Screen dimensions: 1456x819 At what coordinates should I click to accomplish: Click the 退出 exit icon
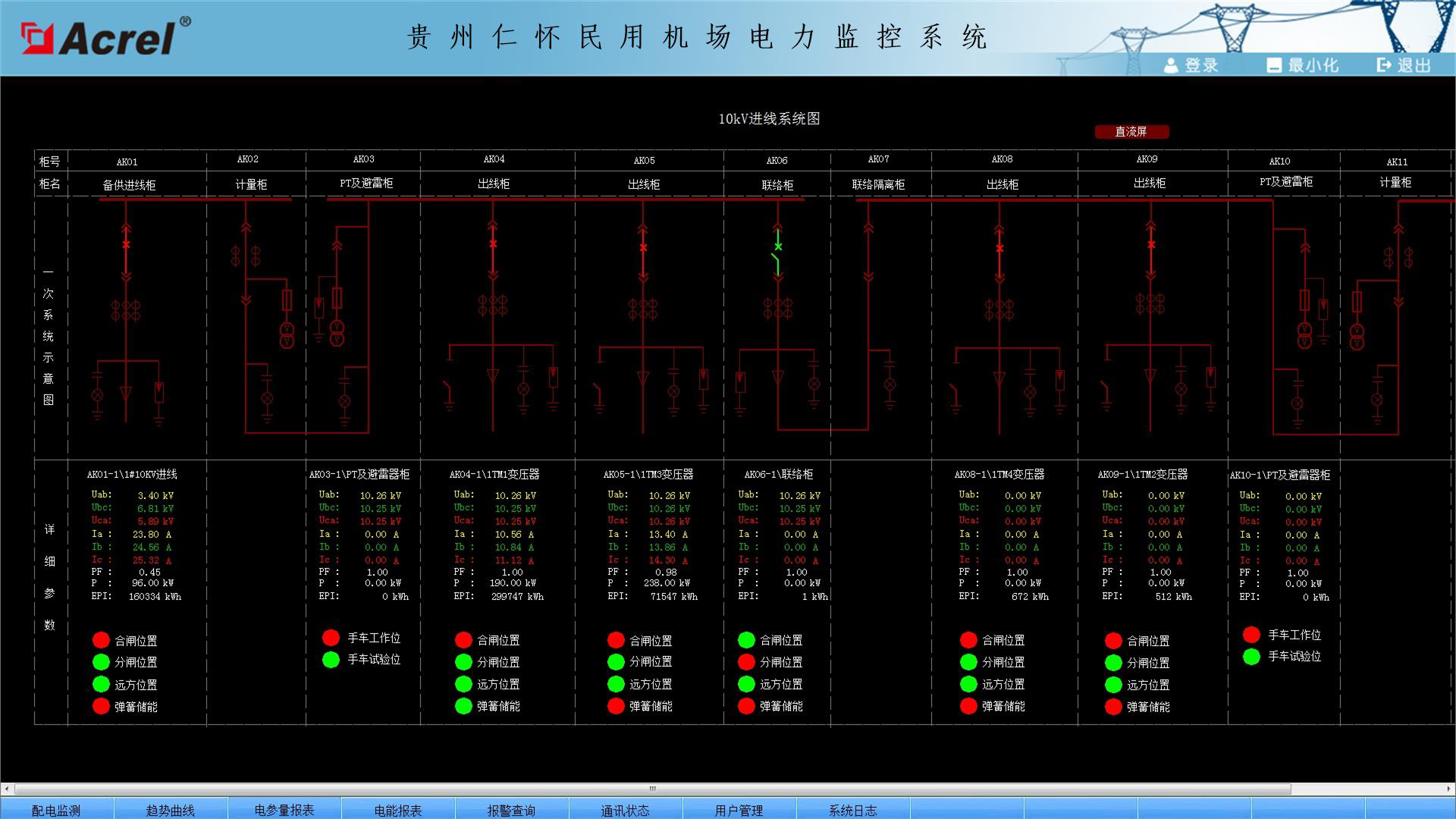coord(1384,65)
